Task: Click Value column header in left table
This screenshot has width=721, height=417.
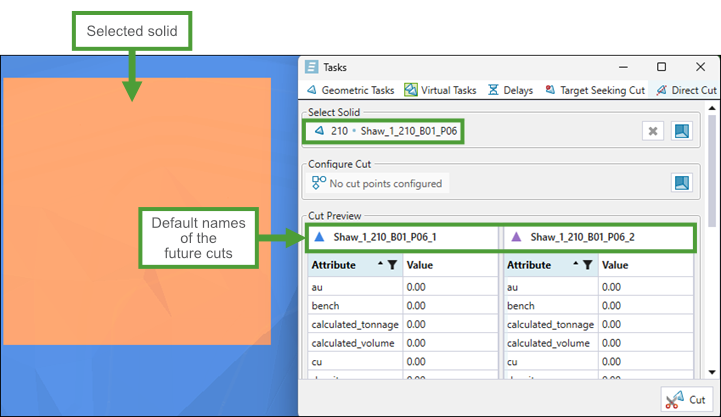Action: [450, 265]
